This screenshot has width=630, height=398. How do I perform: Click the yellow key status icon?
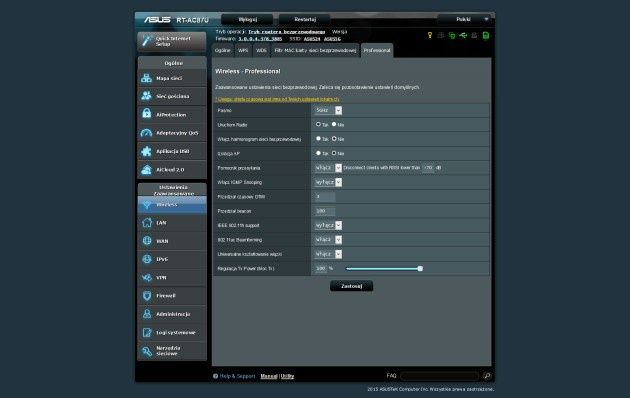coord(430,35)
